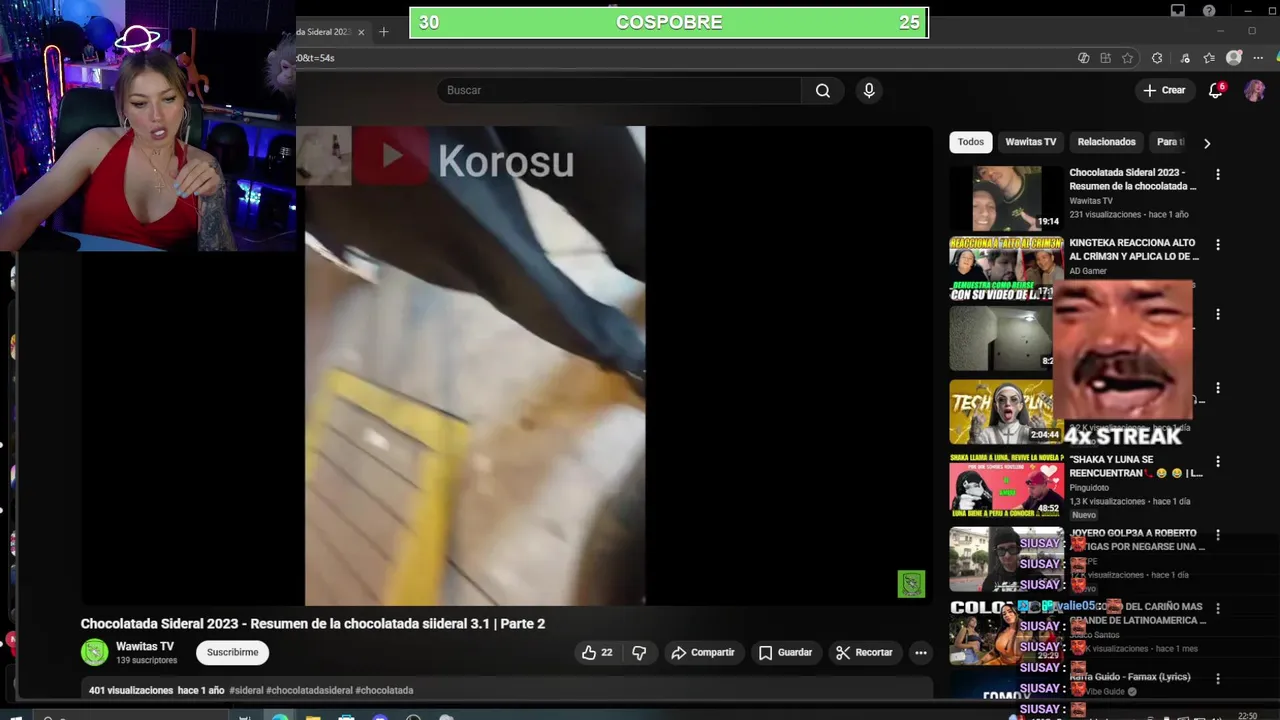Screen dimensions: 1280x720
Task: Close the Chocolatada Sideral browser tab
Action: point(361,32)
